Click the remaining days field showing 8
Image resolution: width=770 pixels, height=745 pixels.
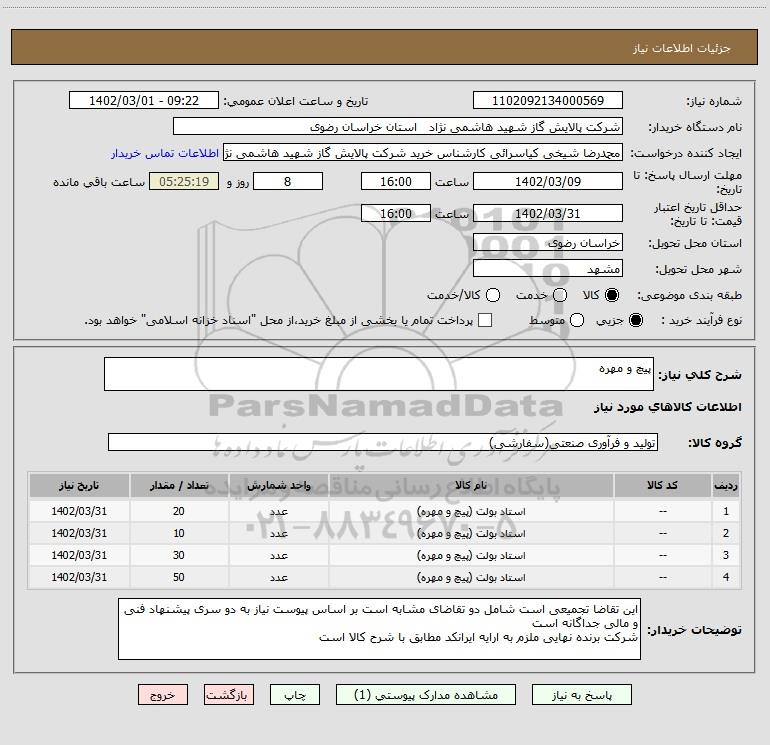click(288, 181)
